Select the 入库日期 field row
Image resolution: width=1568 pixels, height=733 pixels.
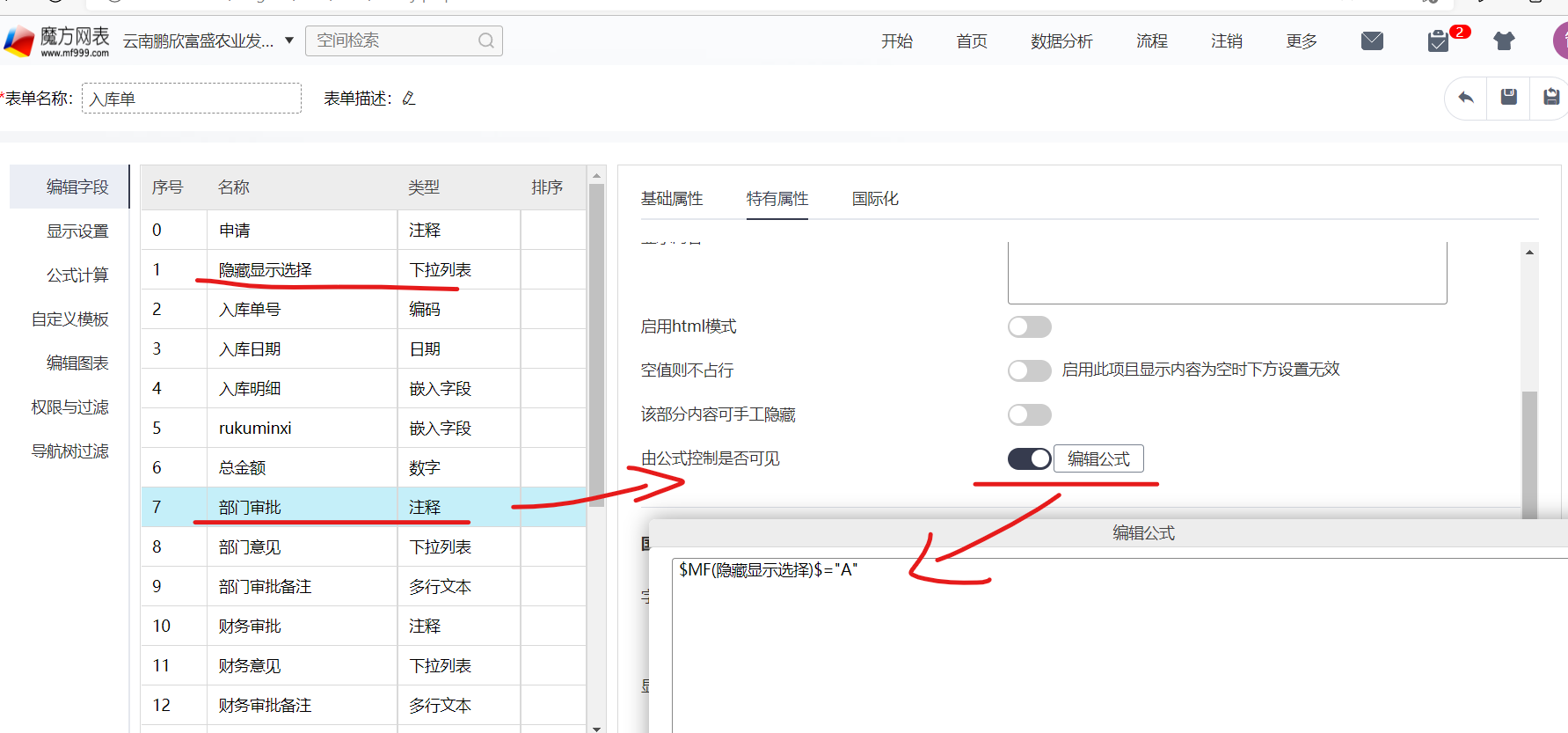(x=363, y=348)
